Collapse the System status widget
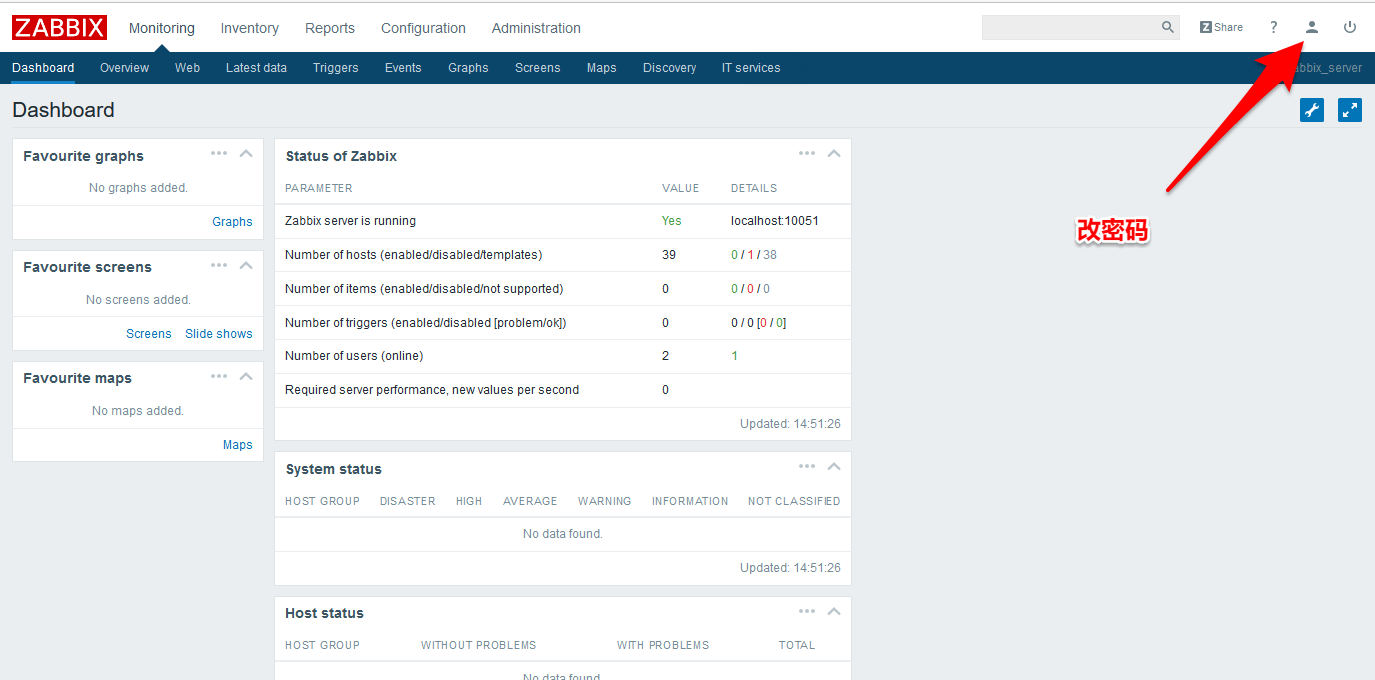Image resolution: width=1375 pixels, height=680 pixels. coord(834,467)
